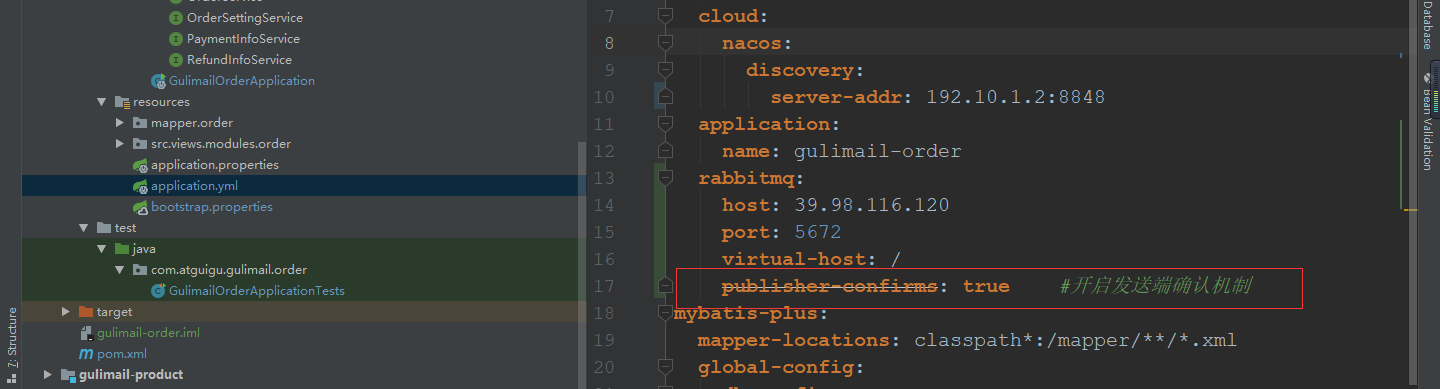Collapse the test folder

(x=83, y=228)
